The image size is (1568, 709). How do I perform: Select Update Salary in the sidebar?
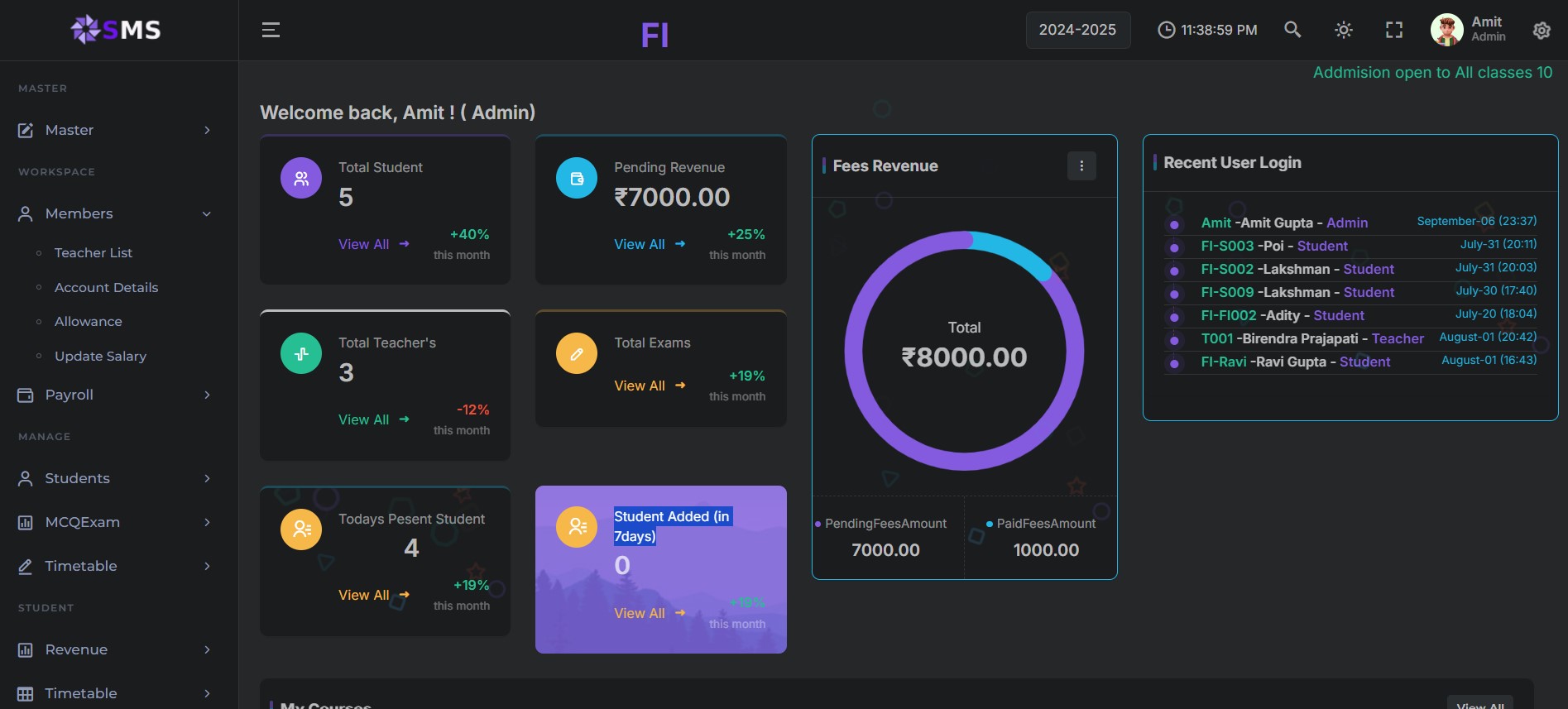coord(100,356)
